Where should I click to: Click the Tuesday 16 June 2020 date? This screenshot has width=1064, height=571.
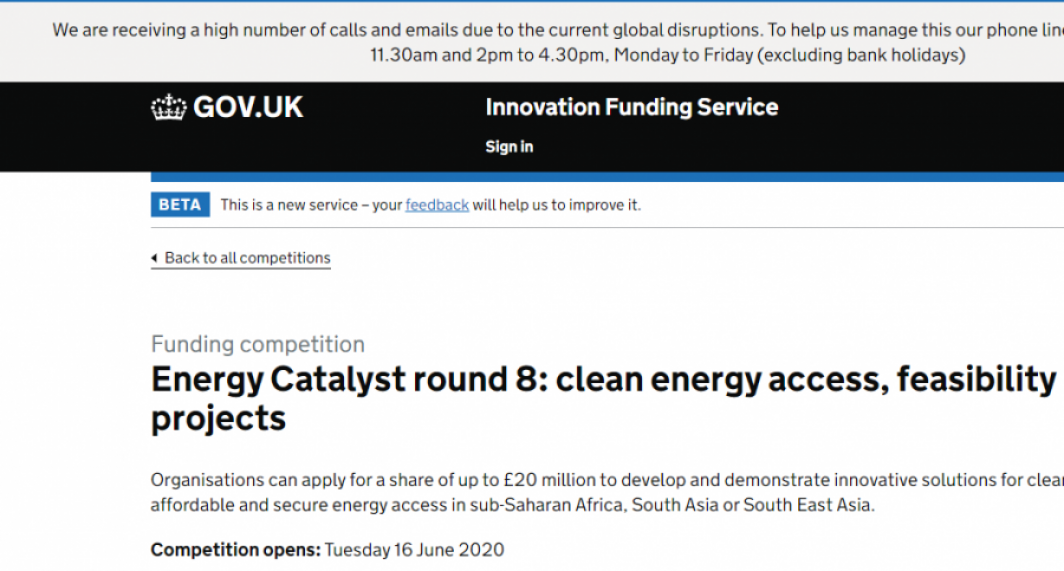pos(414,550)
